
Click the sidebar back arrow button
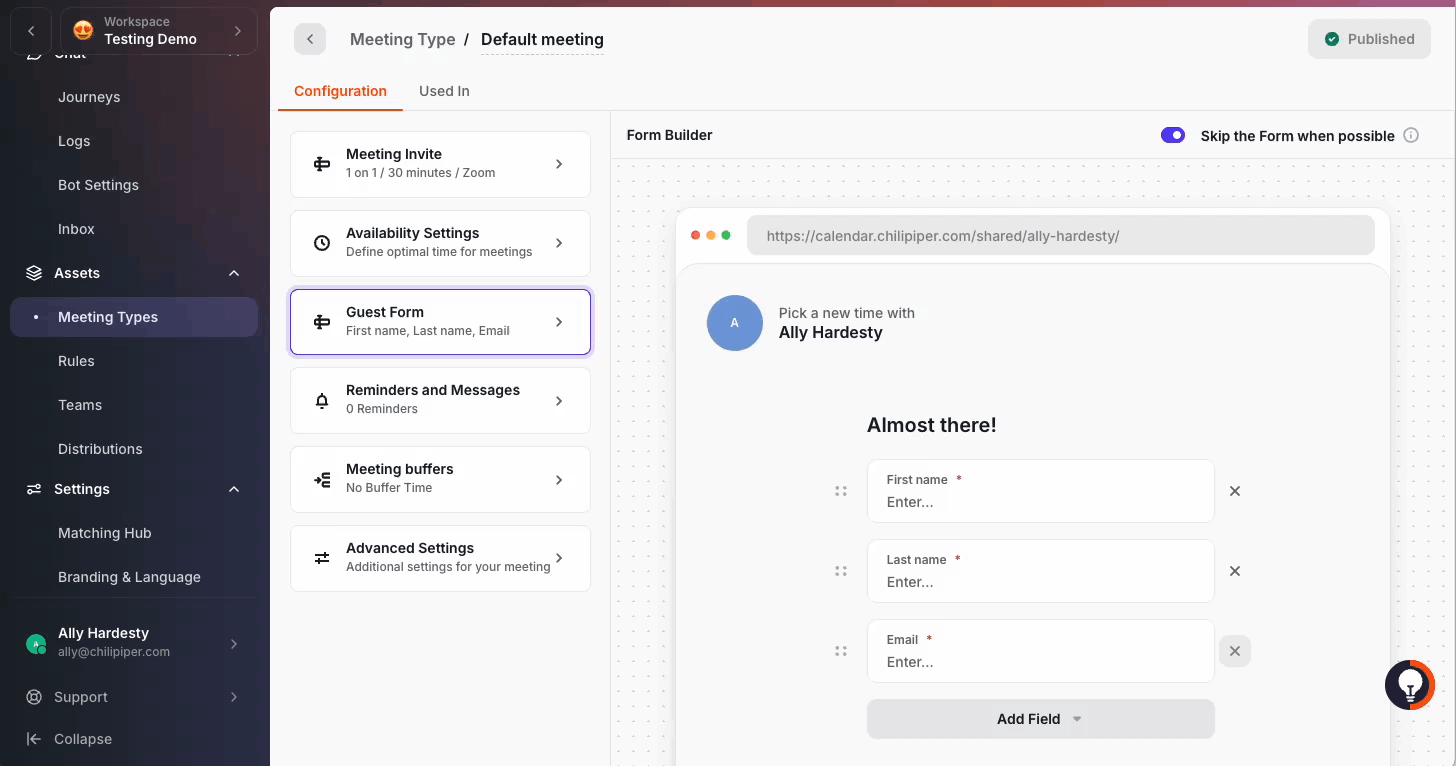31,31
